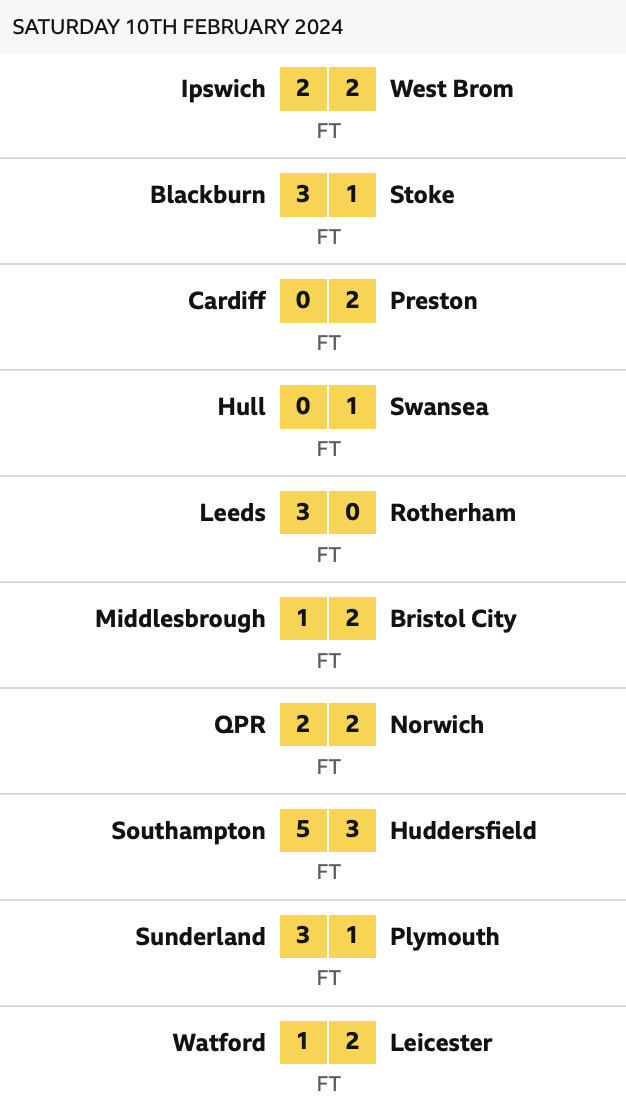Click the Stoke team name

[x=422, y=195]
